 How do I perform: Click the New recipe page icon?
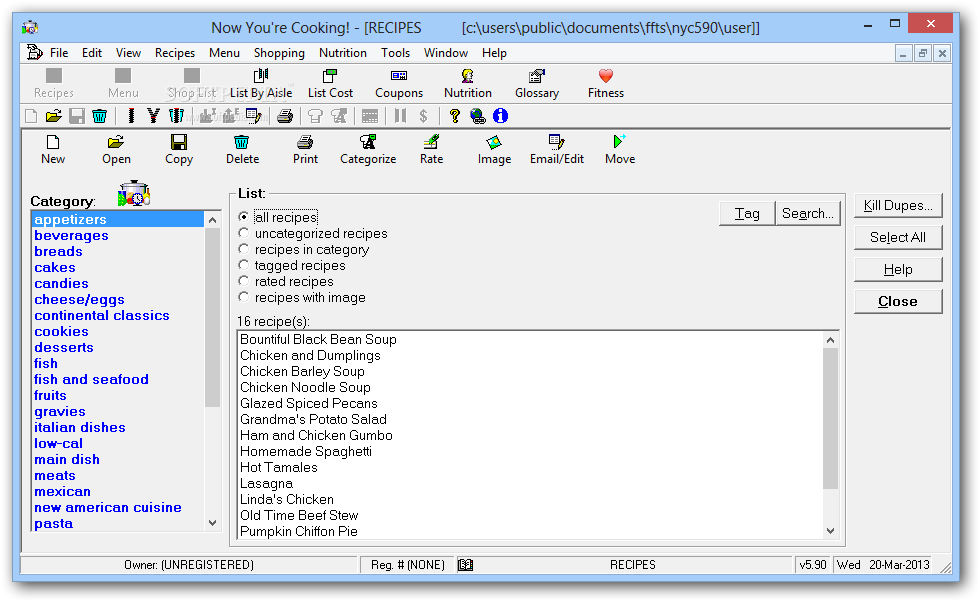53,143
